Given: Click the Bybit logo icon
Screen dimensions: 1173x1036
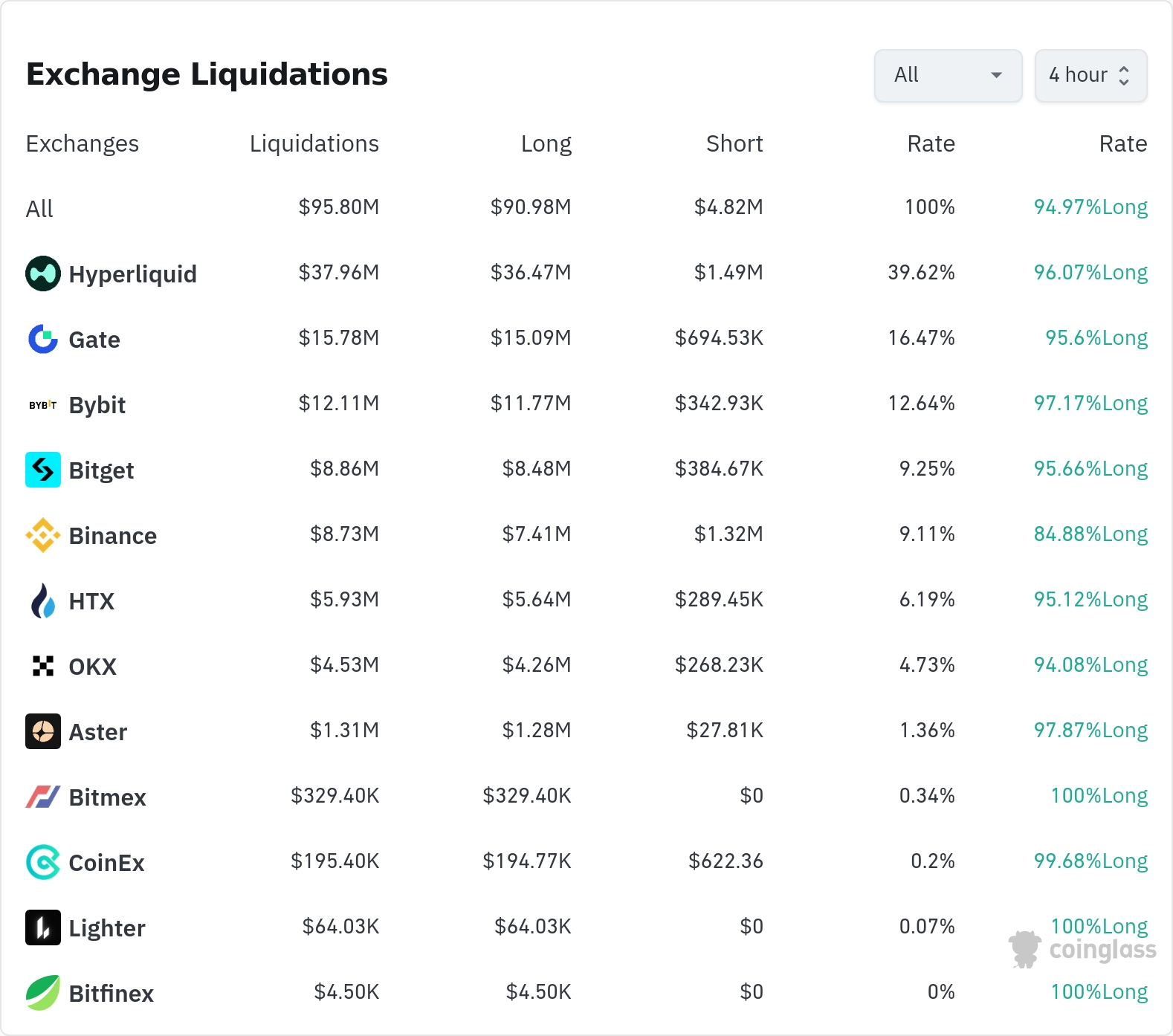Looking at the screenshot, I should pyautogui.click(x=43, y=404).
